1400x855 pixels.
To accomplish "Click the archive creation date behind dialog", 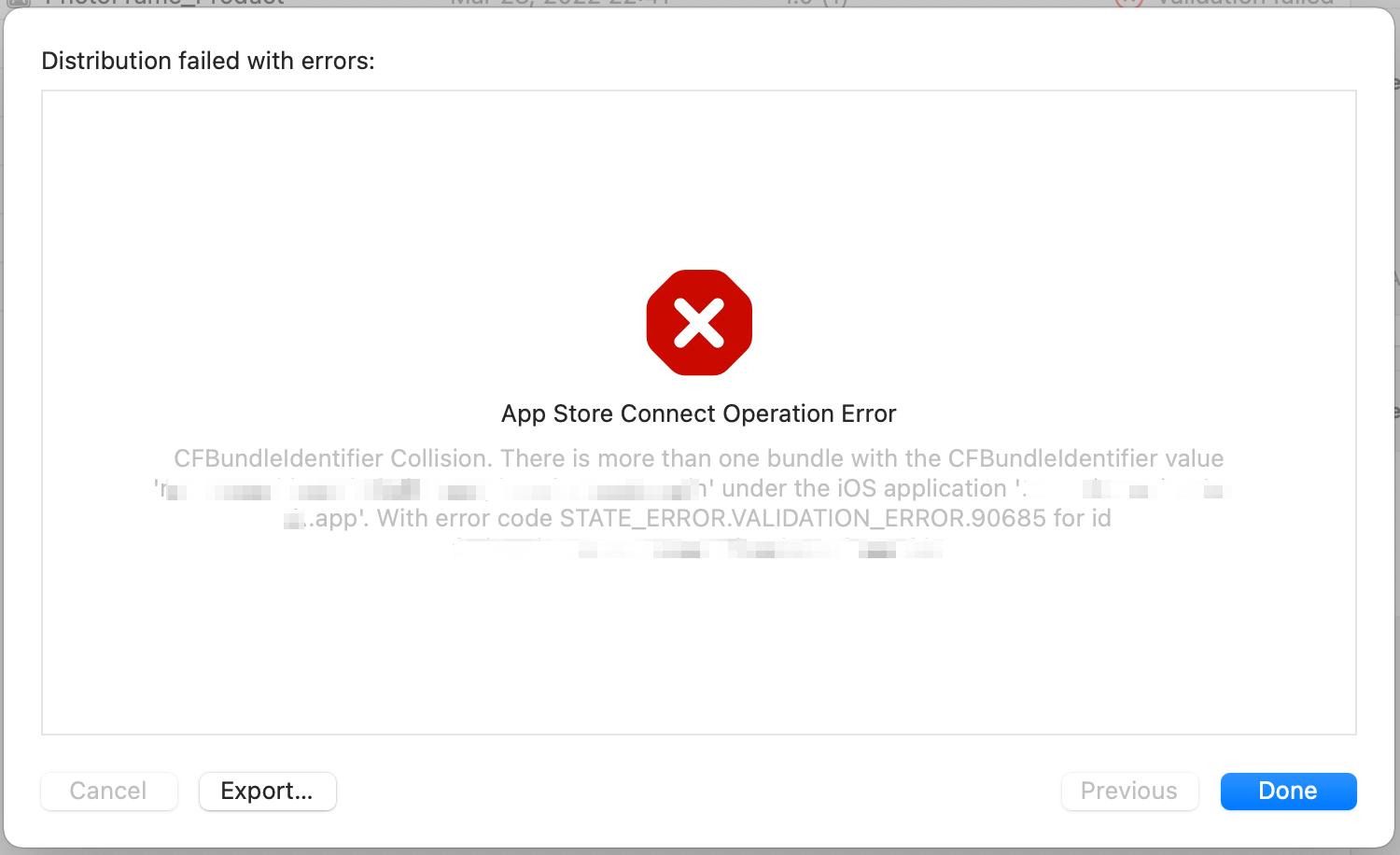I will pos(560,3).
